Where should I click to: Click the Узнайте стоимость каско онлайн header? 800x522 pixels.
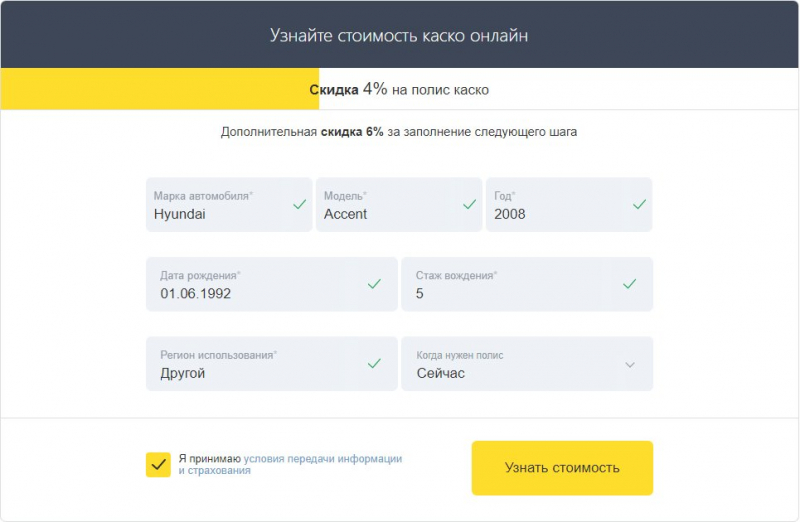pyautogui.click(x=399, y=36)
